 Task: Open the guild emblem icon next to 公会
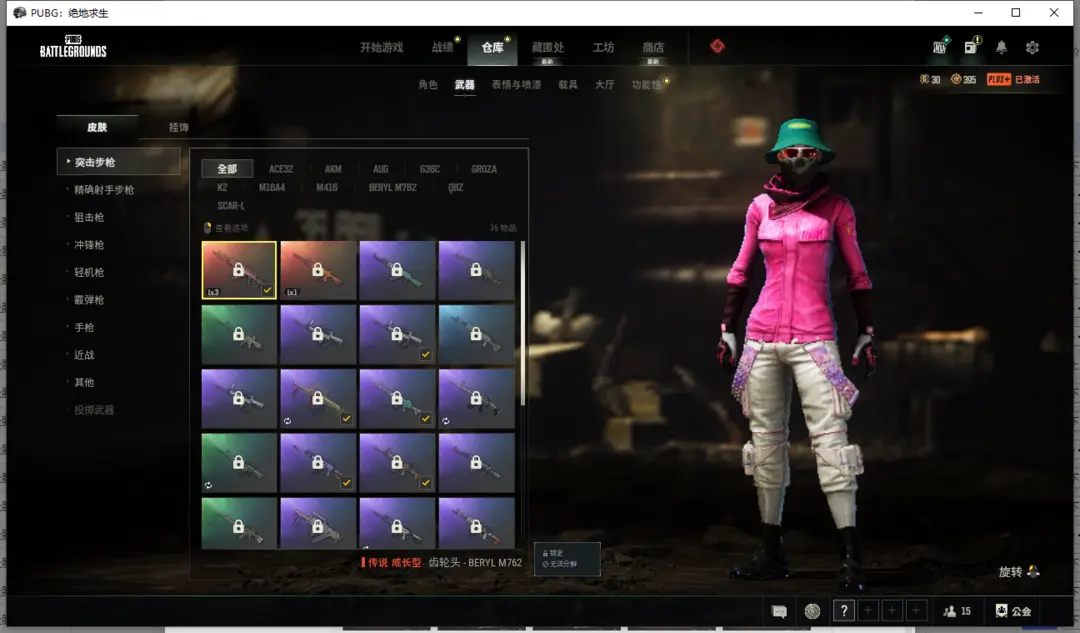pos(1001,610)
